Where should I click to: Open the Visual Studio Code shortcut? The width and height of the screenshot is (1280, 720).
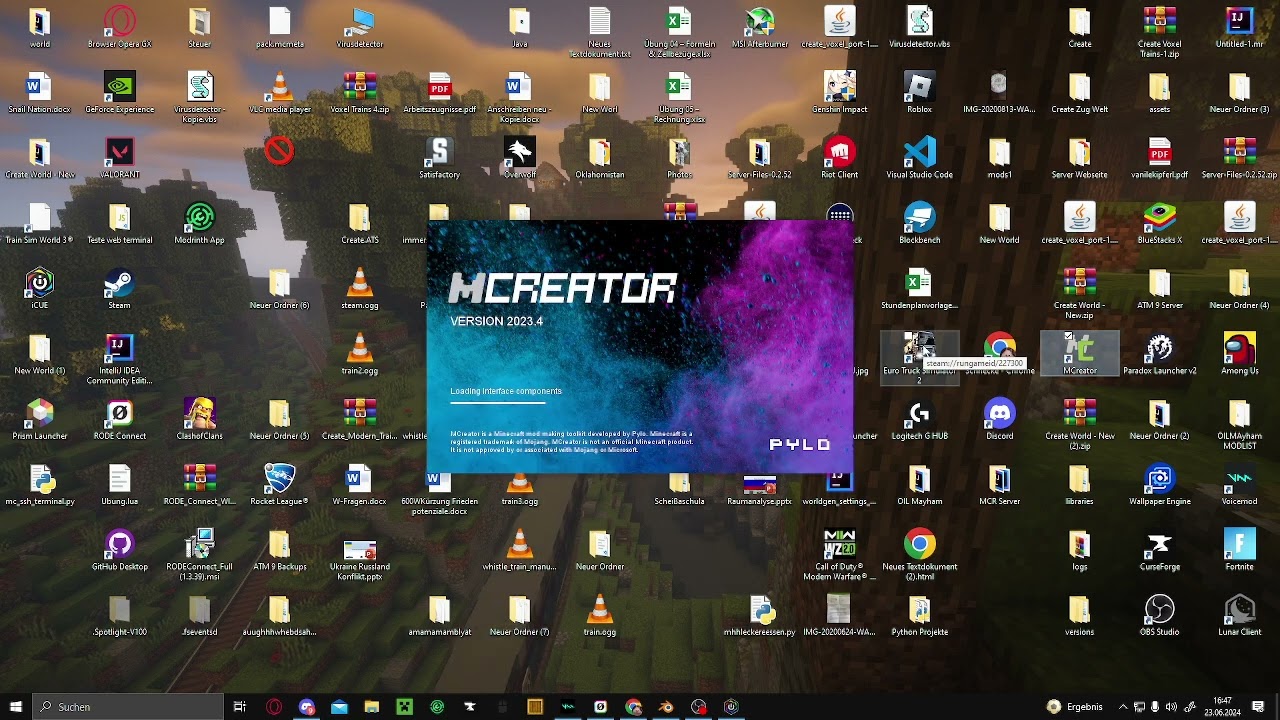(x=919, y=158)
